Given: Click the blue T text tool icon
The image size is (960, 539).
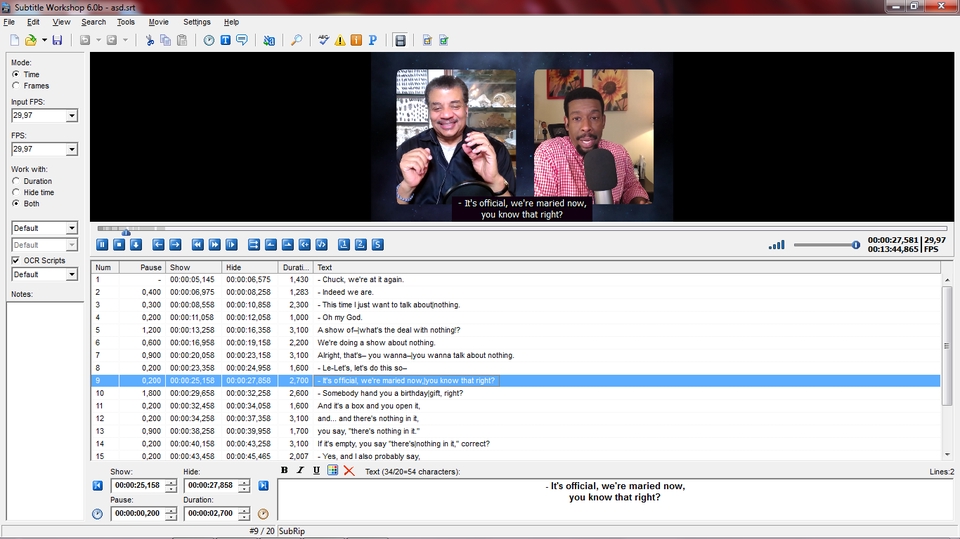Looking at the screenshot, I should 225,40.
